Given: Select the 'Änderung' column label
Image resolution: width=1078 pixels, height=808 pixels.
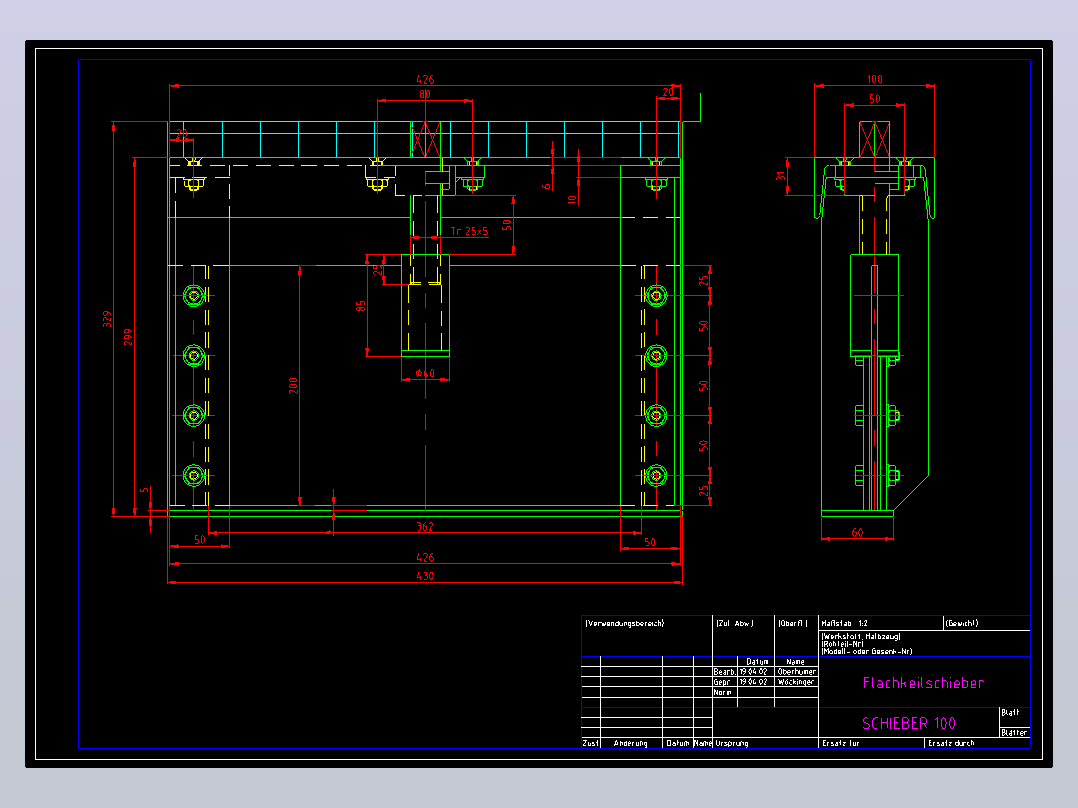Looking at the screenshot, I should 630,743.
